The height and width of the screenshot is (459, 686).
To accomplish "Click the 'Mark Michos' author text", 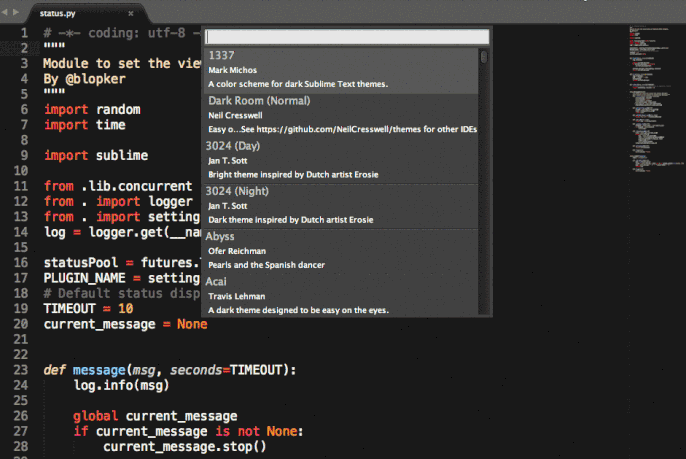I will coord(232,70).
